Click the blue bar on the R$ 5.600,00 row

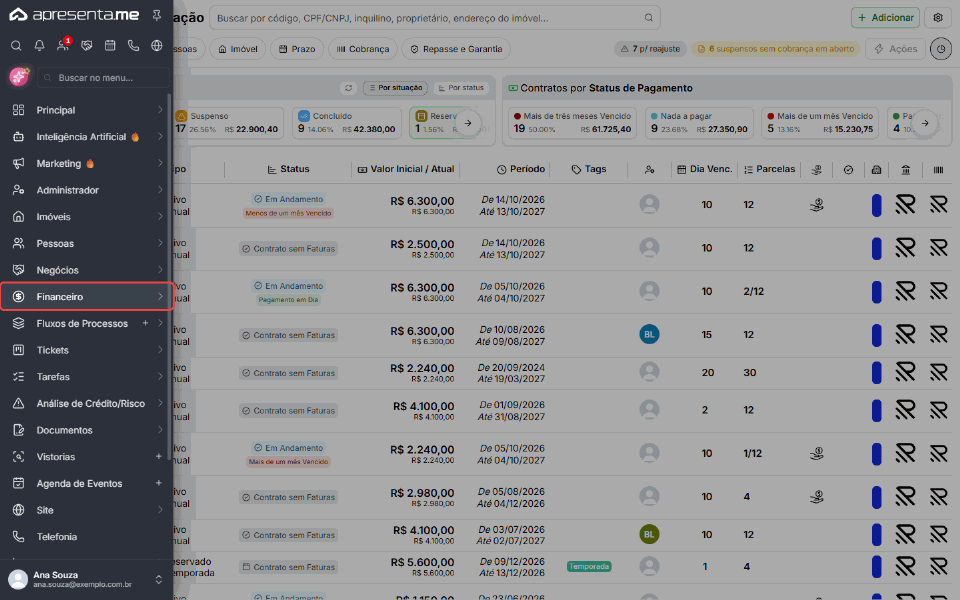tap(876, 567)
